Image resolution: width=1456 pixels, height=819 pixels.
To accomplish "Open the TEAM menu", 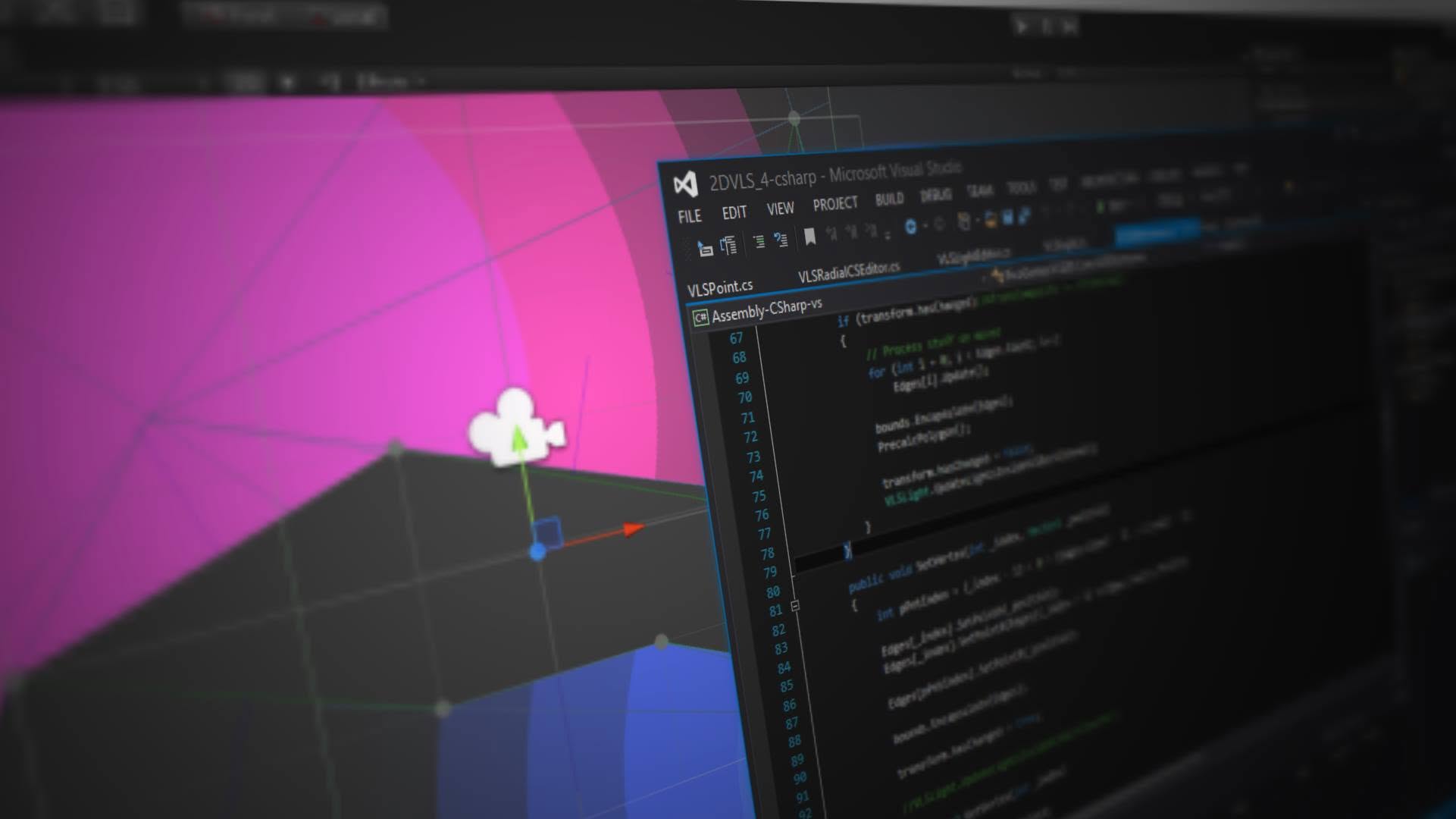I will click(979, 191).
